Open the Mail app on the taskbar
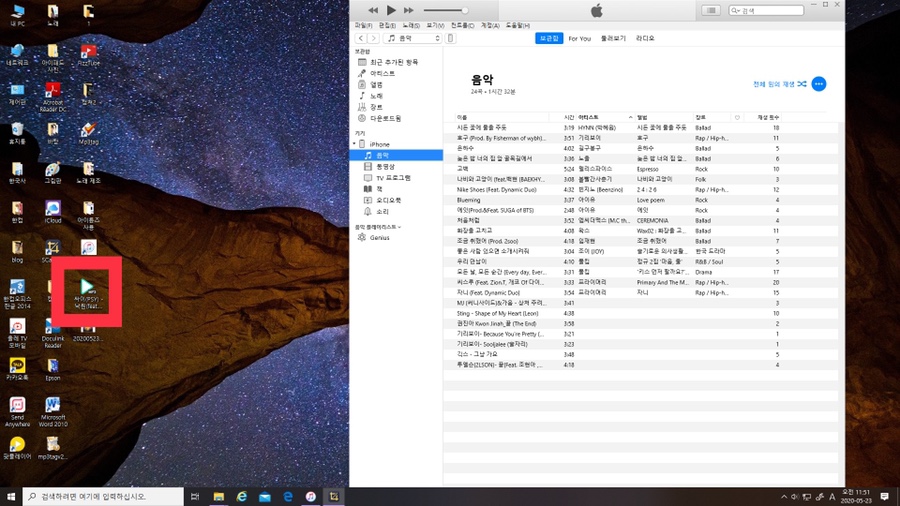Viewport: 900px width, 506px height. click(265, 497)
